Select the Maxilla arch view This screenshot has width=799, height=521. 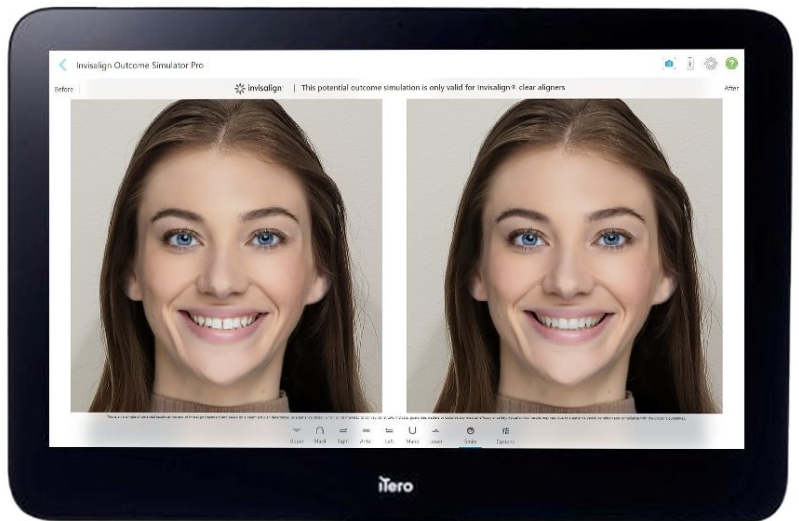tap(319, 435)
